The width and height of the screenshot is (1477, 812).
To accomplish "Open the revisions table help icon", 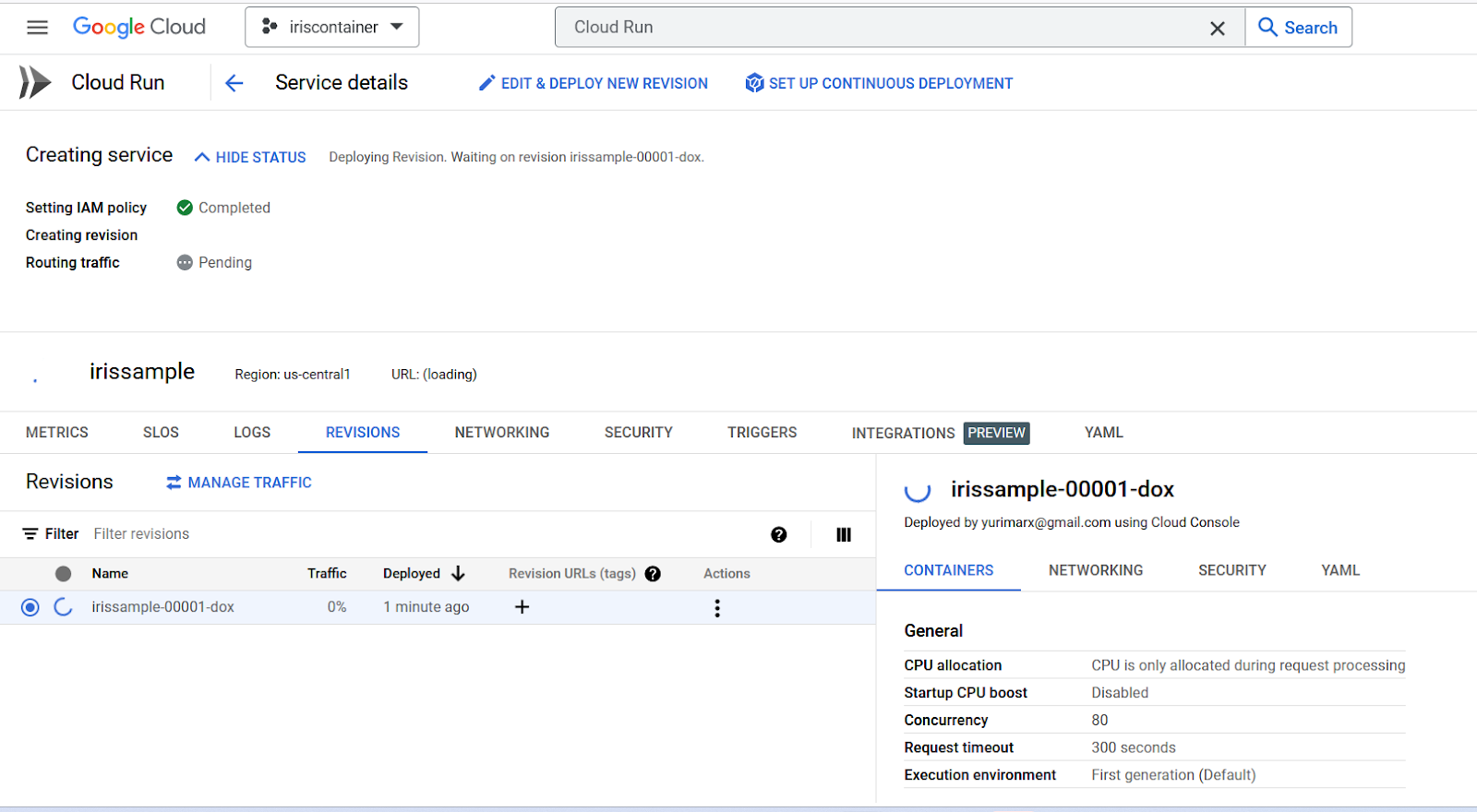I will point(779,535).
